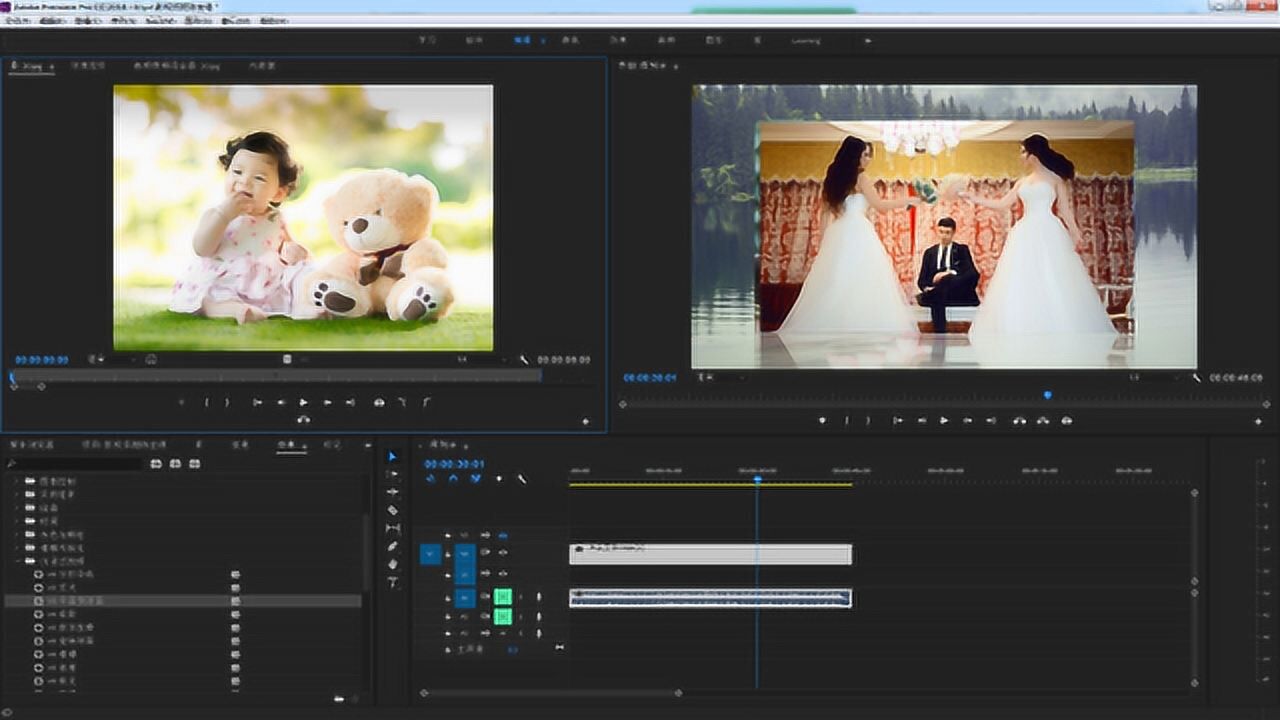This screenshot has width=1280, height=720.
Task: Collapse the expanded Immersive Video folder
Action: tap(18, 561)
